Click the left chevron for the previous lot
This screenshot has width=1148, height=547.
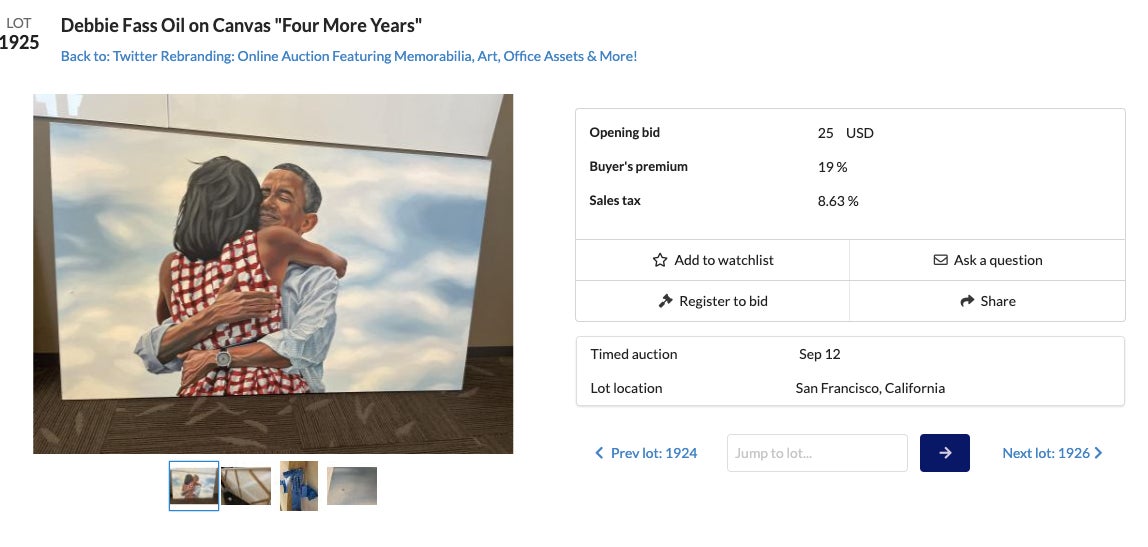coord(599,453)
